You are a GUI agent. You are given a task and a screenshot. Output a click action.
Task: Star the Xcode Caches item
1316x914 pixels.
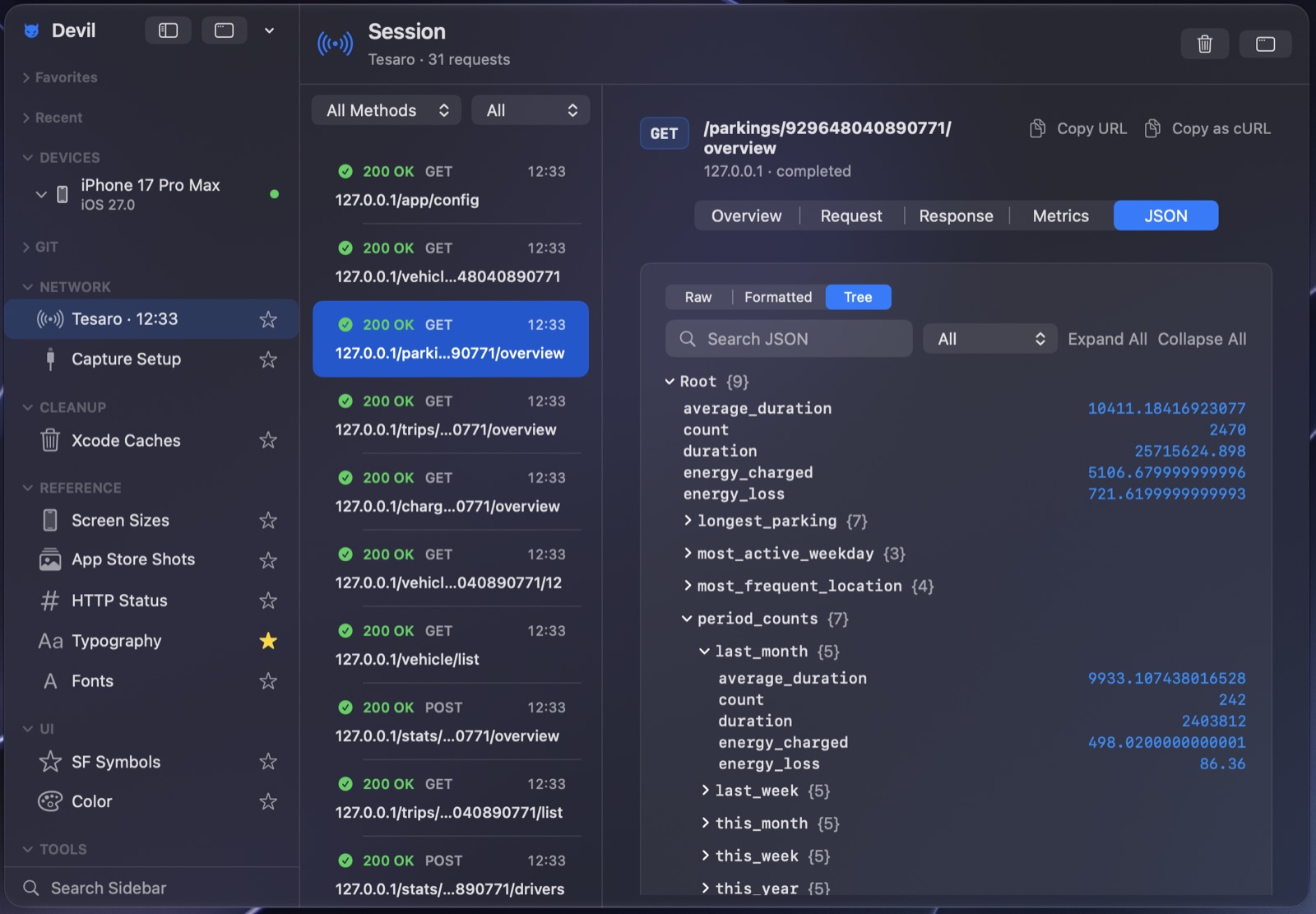click(268, 440)
